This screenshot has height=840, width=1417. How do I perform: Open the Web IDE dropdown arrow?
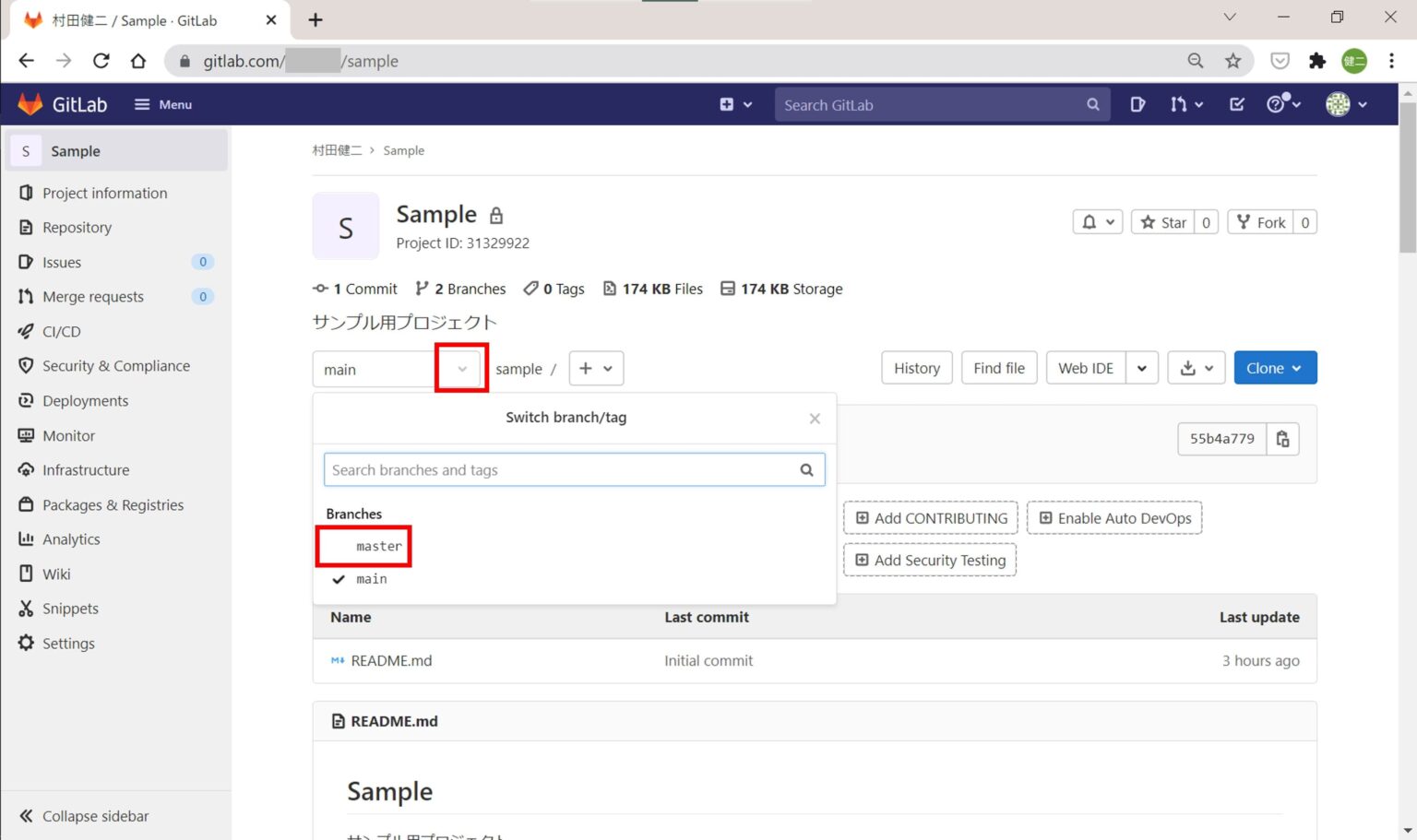pyautogui.click(x=1142, y=367)
